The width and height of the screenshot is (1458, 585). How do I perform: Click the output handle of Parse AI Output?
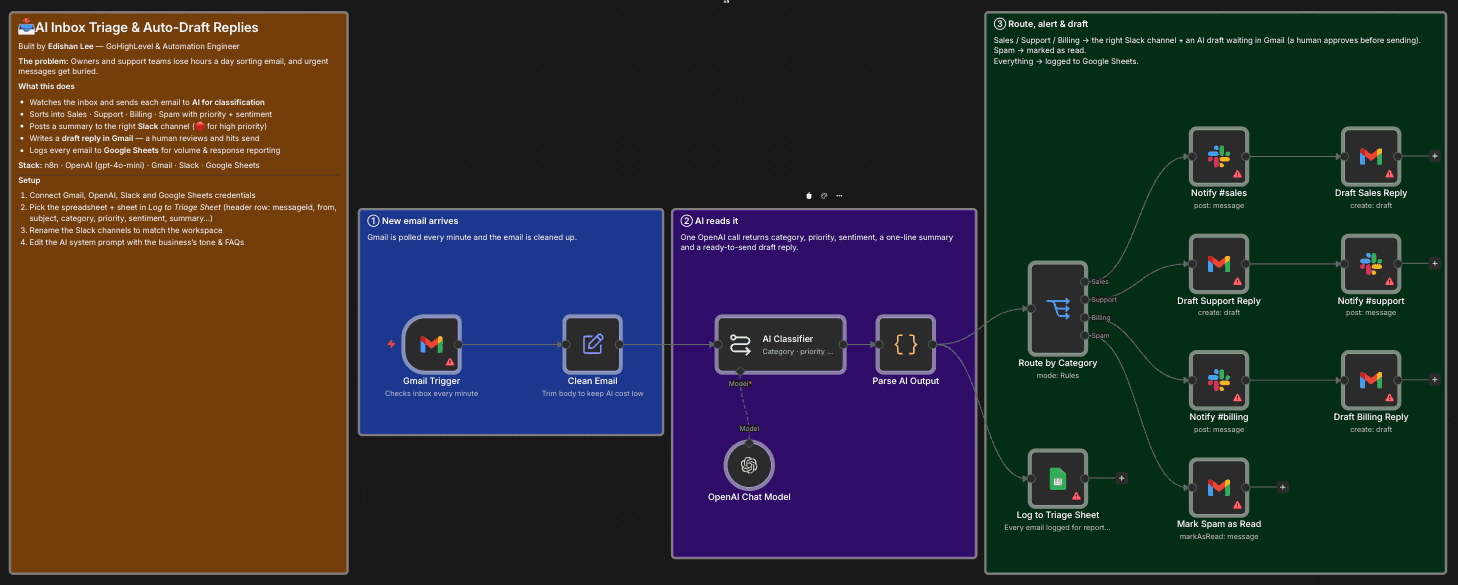934,344
